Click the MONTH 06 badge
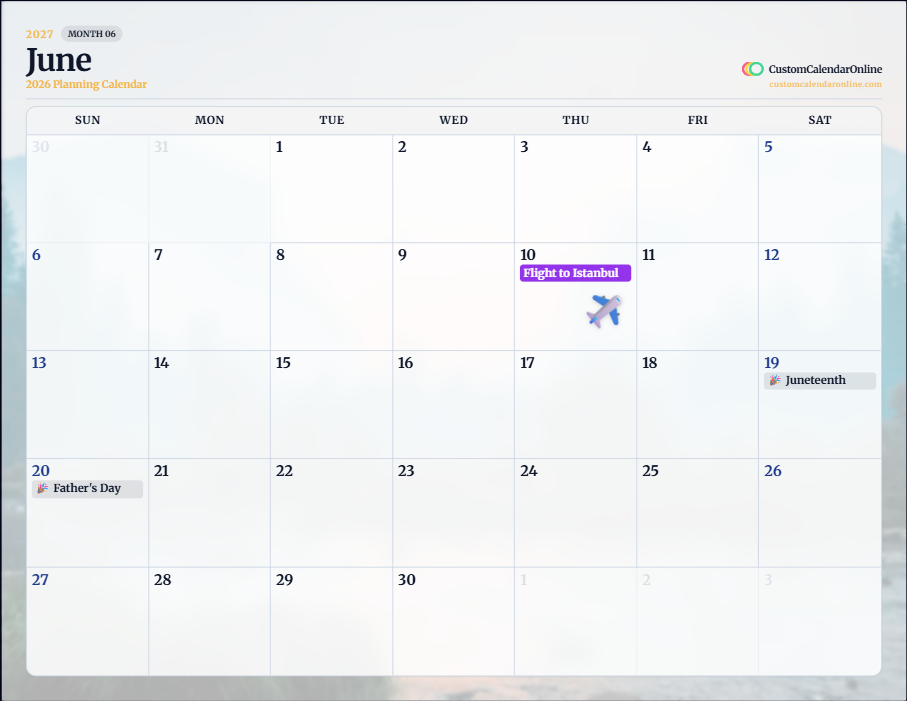This screenshot has height=701, width=907. (91, 34)
